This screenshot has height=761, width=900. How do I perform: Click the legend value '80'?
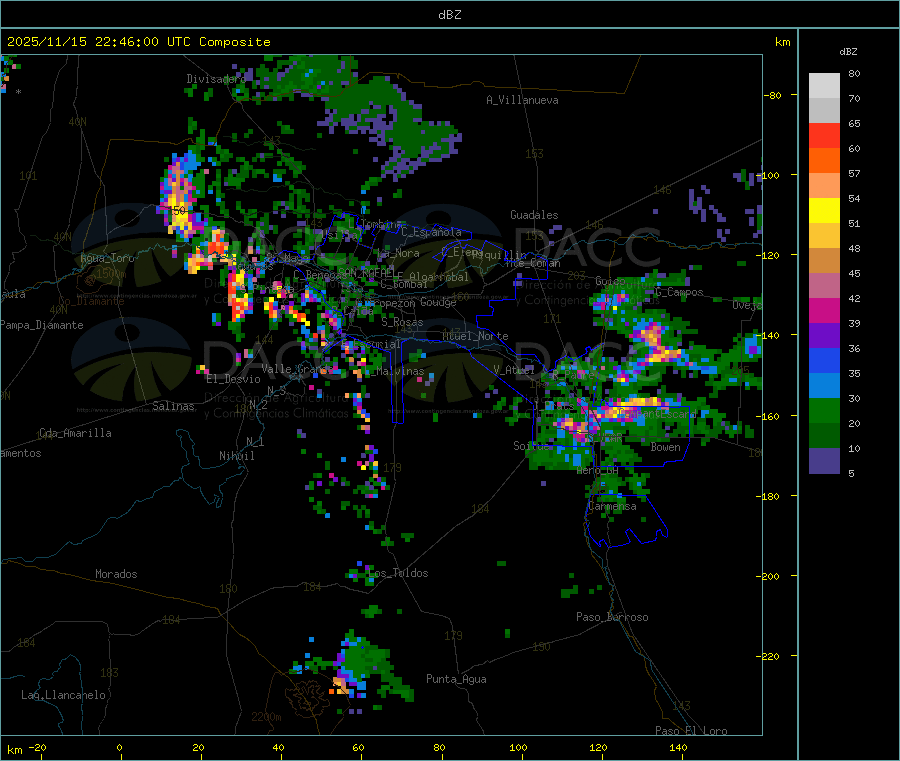pyautogui.click(x=854, y=73)
